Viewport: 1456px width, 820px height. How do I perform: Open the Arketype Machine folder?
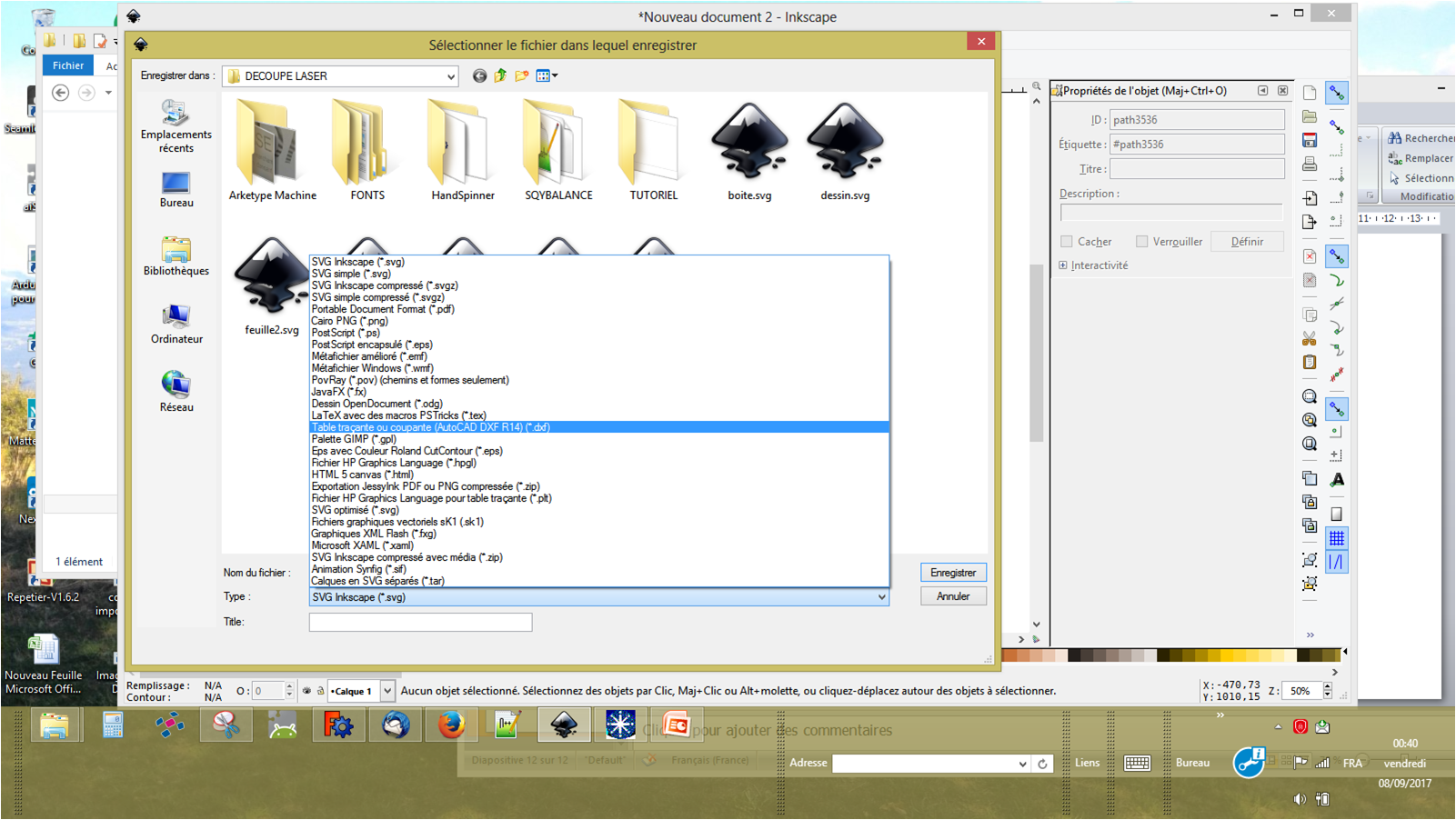coord(272,150)
